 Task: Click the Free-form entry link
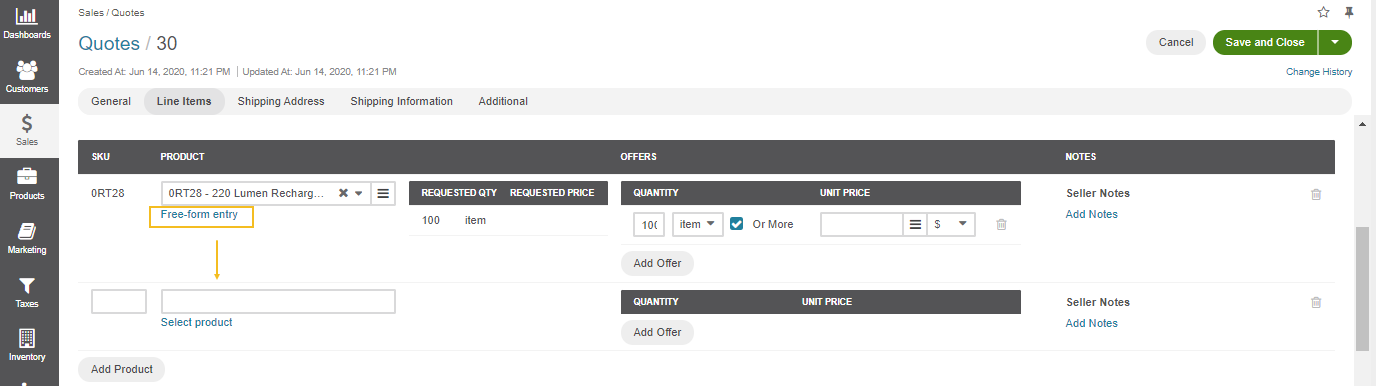pos(201,215)
